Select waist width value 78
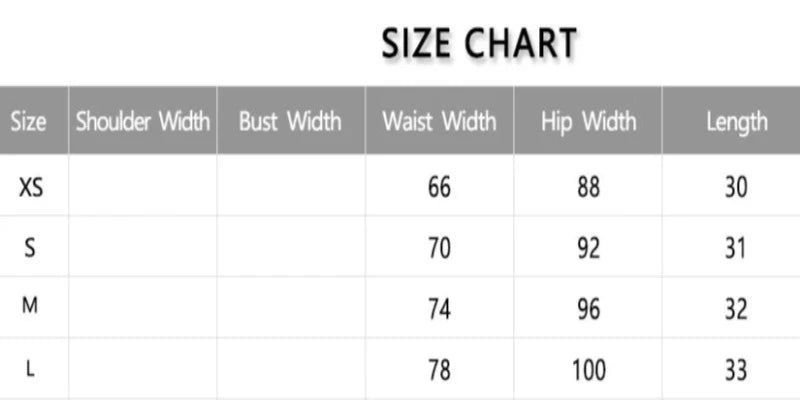Image resolution: width=800 pixels, height=400 pixels. pyautogui.click(x=440, y=370)
